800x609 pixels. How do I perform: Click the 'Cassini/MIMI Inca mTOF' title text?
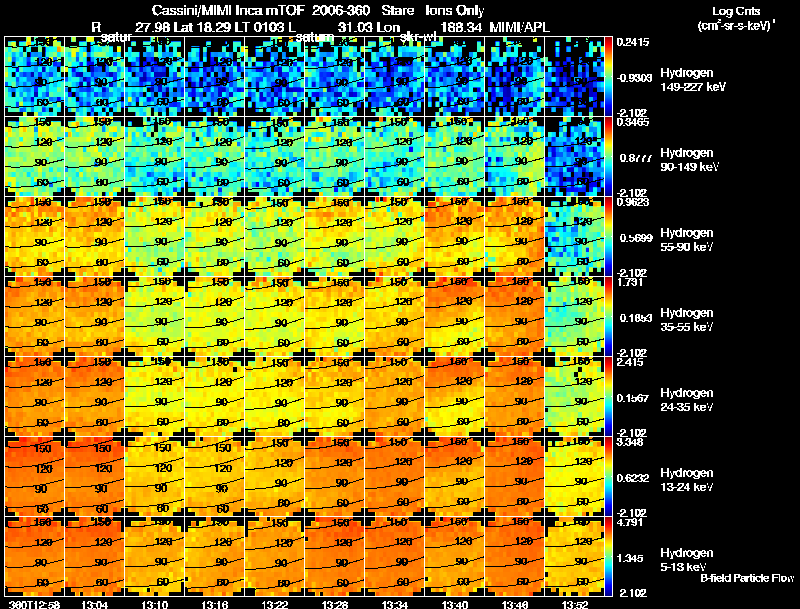[x=228, y=11]
